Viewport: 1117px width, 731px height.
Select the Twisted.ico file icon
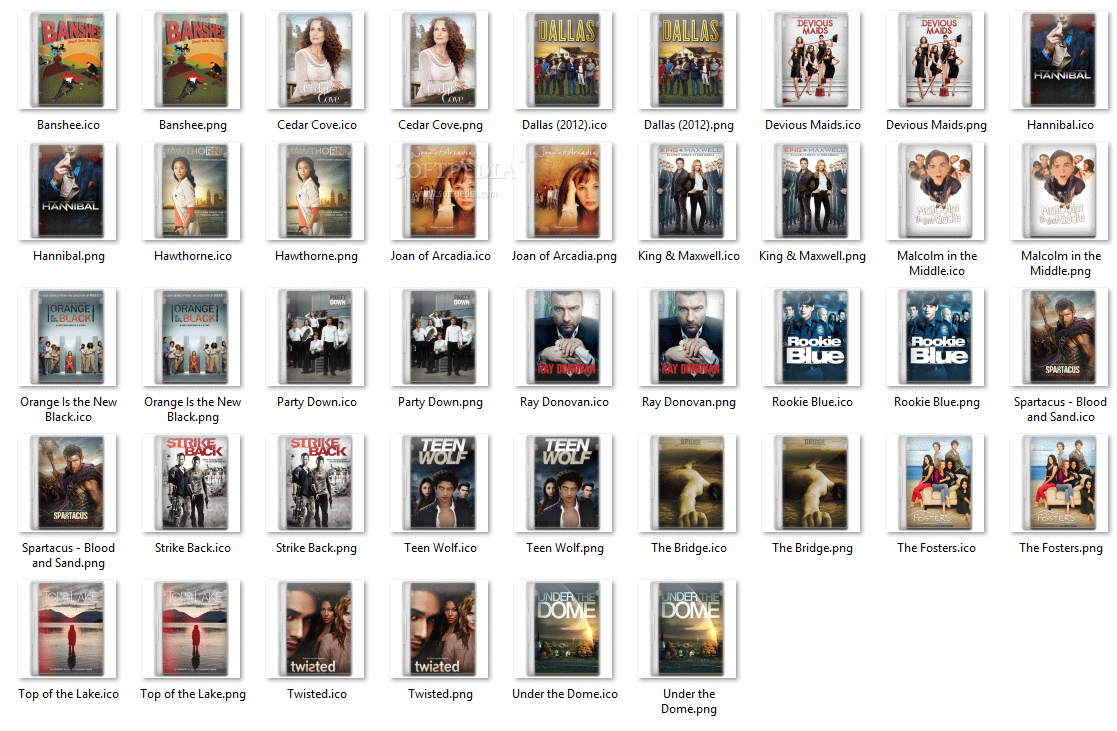316,629
